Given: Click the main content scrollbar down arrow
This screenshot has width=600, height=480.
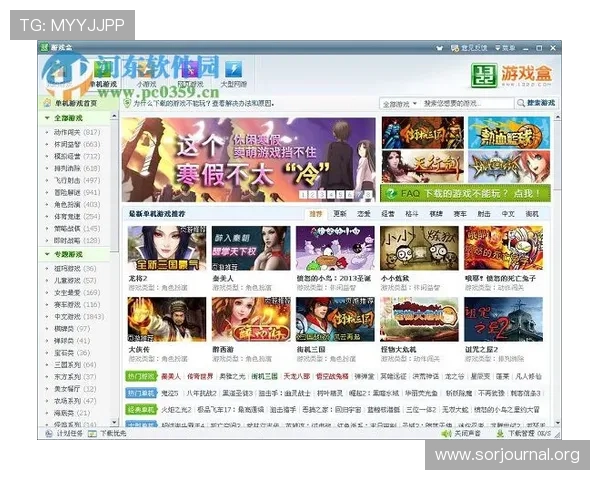Looking at the screenshot, I should [558, 423].
